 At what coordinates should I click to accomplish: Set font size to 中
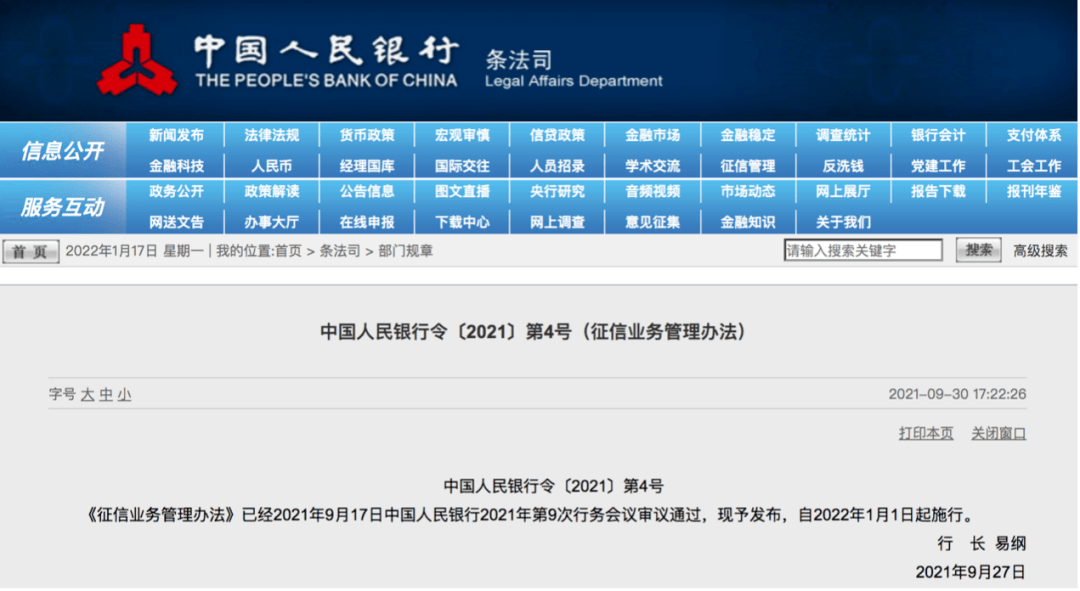(106, 395)
